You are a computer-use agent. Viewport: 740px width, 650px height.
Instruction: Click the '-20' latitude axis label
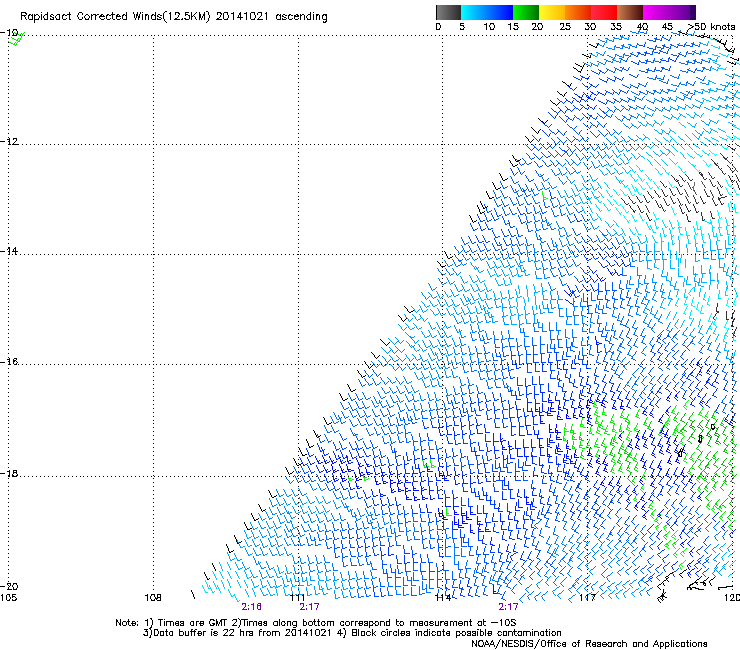pos(9,587)
